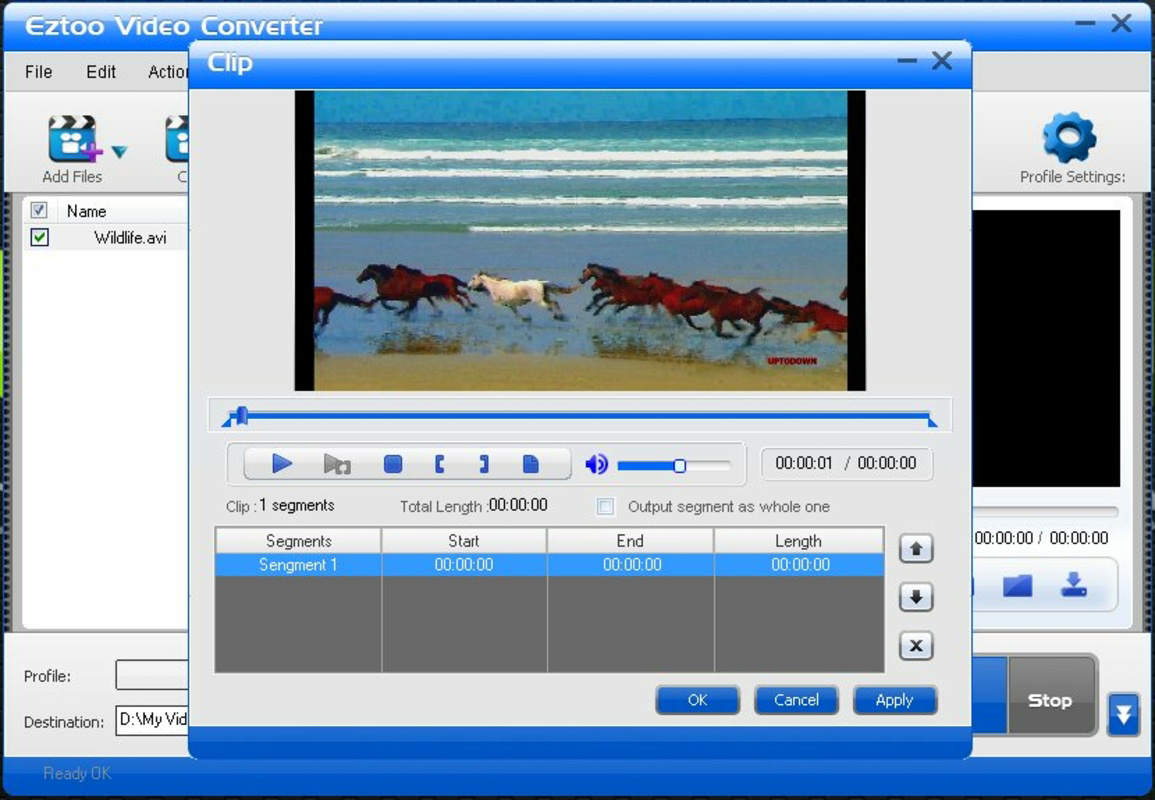Click OK in the Clip dialog

point(697,700)
